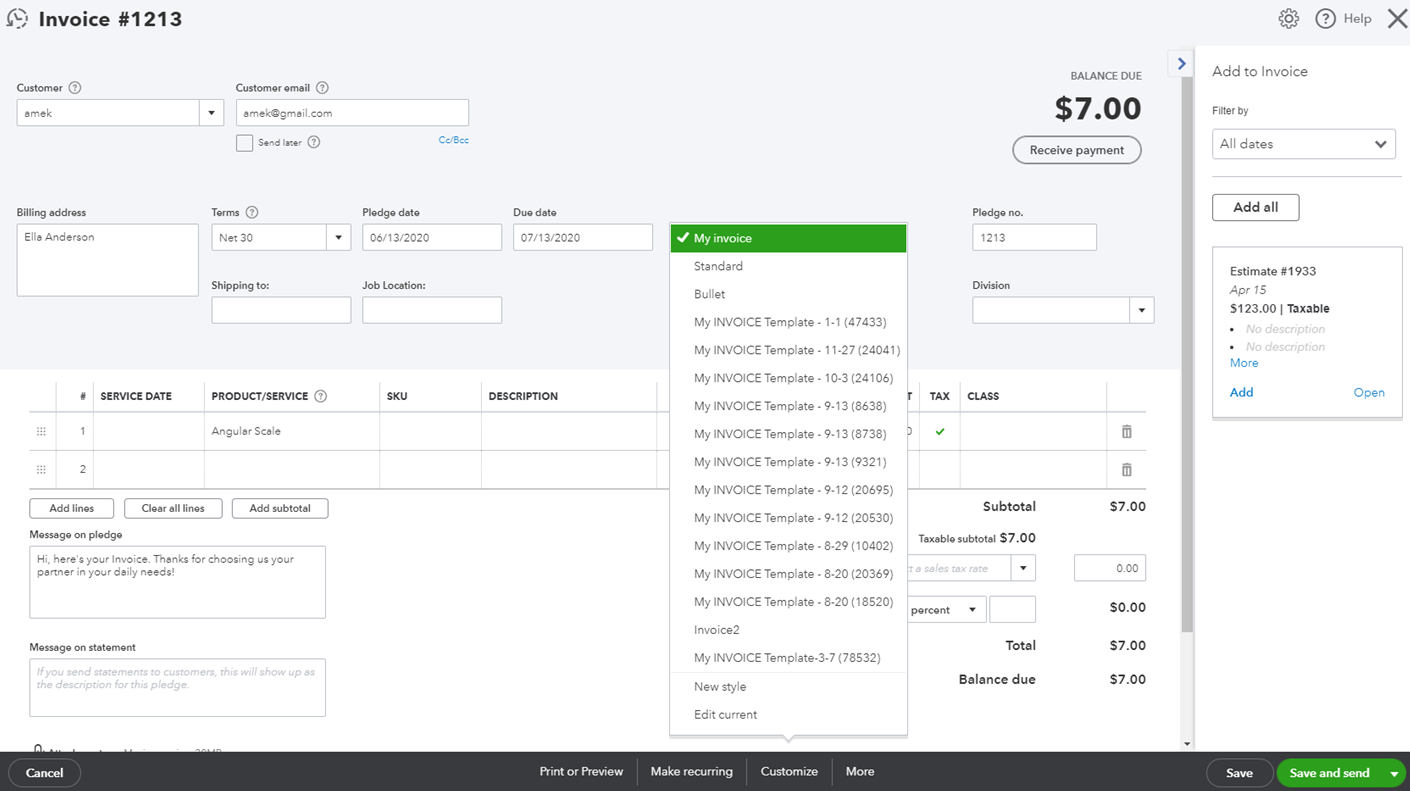Click the drag handle on line 1
The height and width of the screenshot is (791, 1410).
coord(41,431)
